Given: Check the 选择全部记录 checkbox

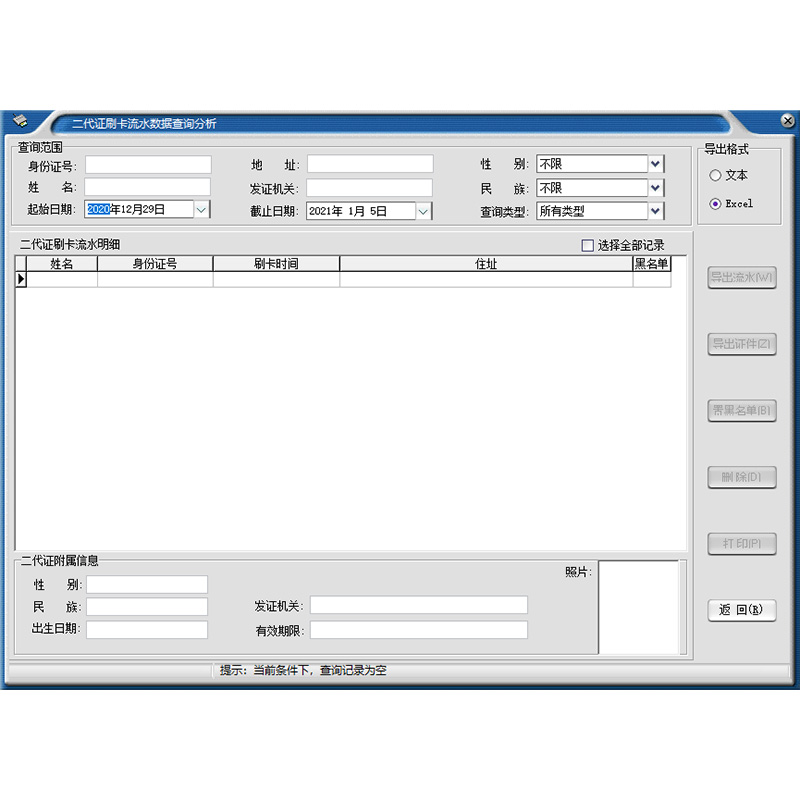Looking at the screenshot, I should coord(588,245).
